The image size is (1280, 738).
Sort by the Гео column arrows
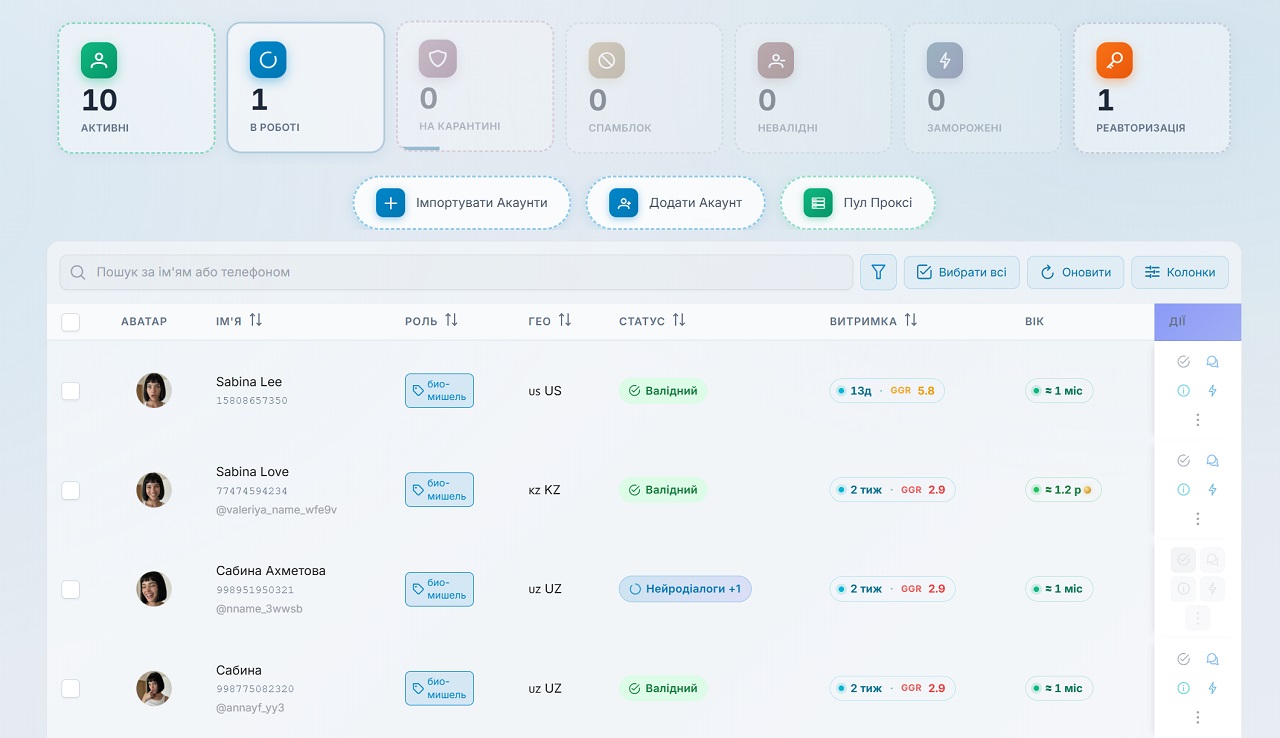click(565, 320)
